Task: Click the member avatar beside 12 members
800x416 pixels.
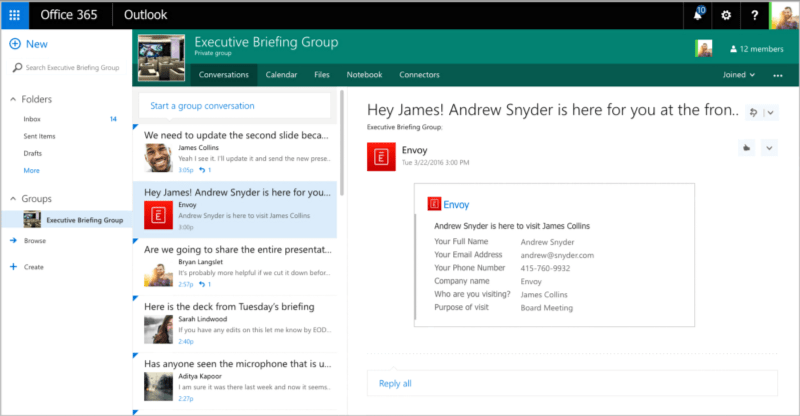Action: click(704, 48)
